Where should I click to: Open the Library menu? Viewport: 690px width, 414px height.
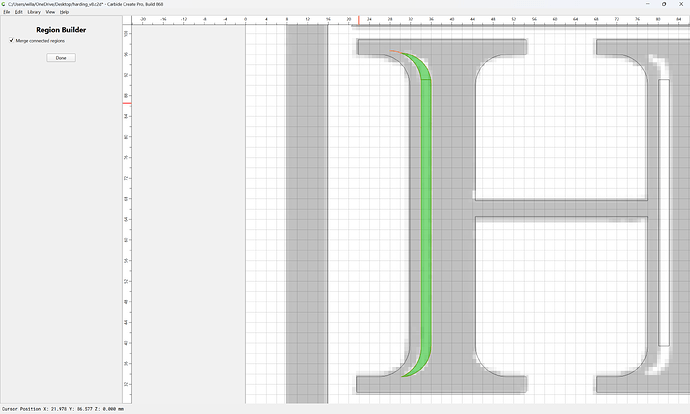[34, 12]
